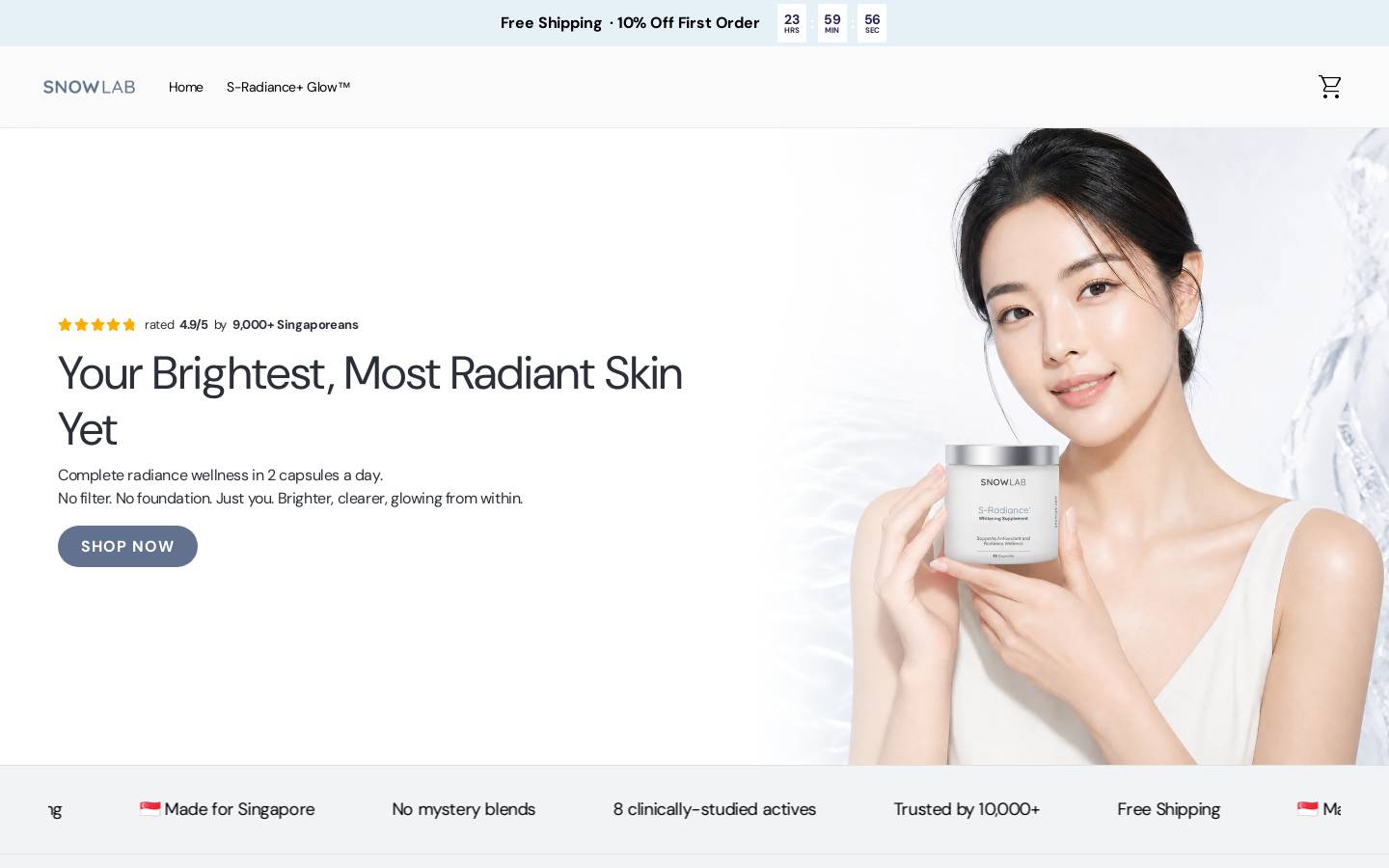Open the S-Radiance+ Glow™ page
This screenshot has width=1389, height=868.
click(288, 87)
